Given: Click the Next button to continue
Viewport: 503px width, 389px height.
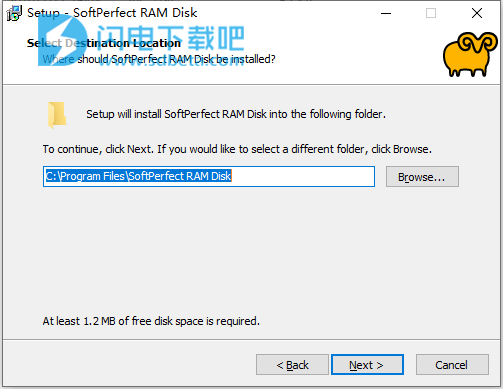Looking at the screenshot, I should 367,365.
